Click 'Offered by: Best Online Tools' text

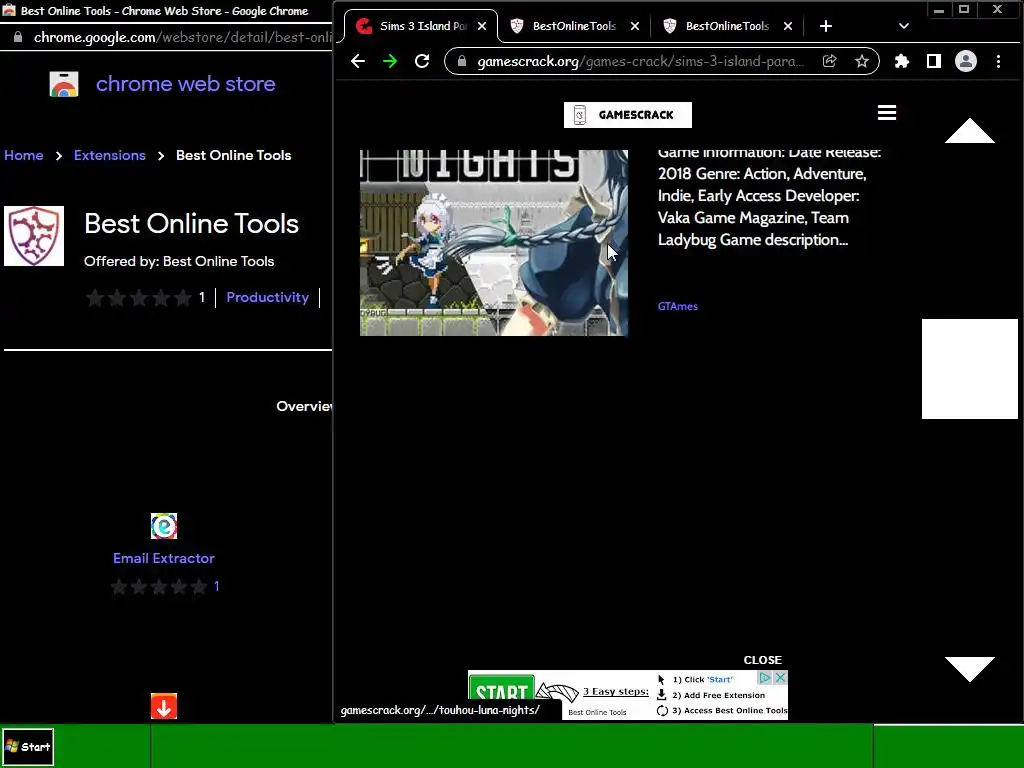pyautogui.click(x=179, y=261)
